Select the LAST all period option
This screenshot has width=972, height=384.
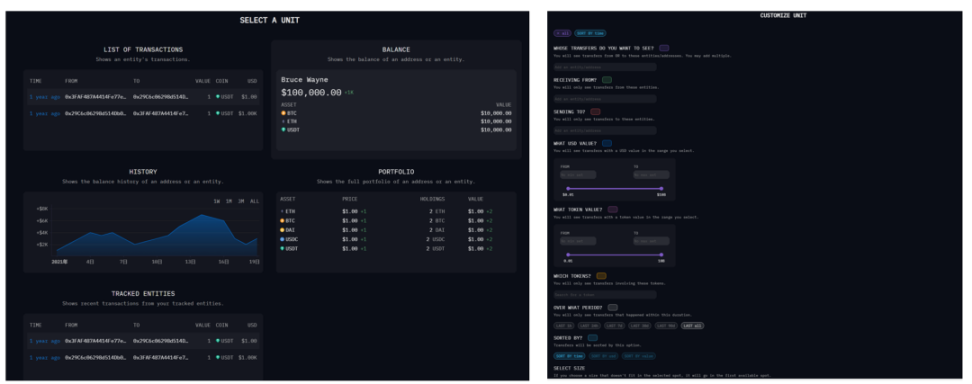click(x=692, y=326)
